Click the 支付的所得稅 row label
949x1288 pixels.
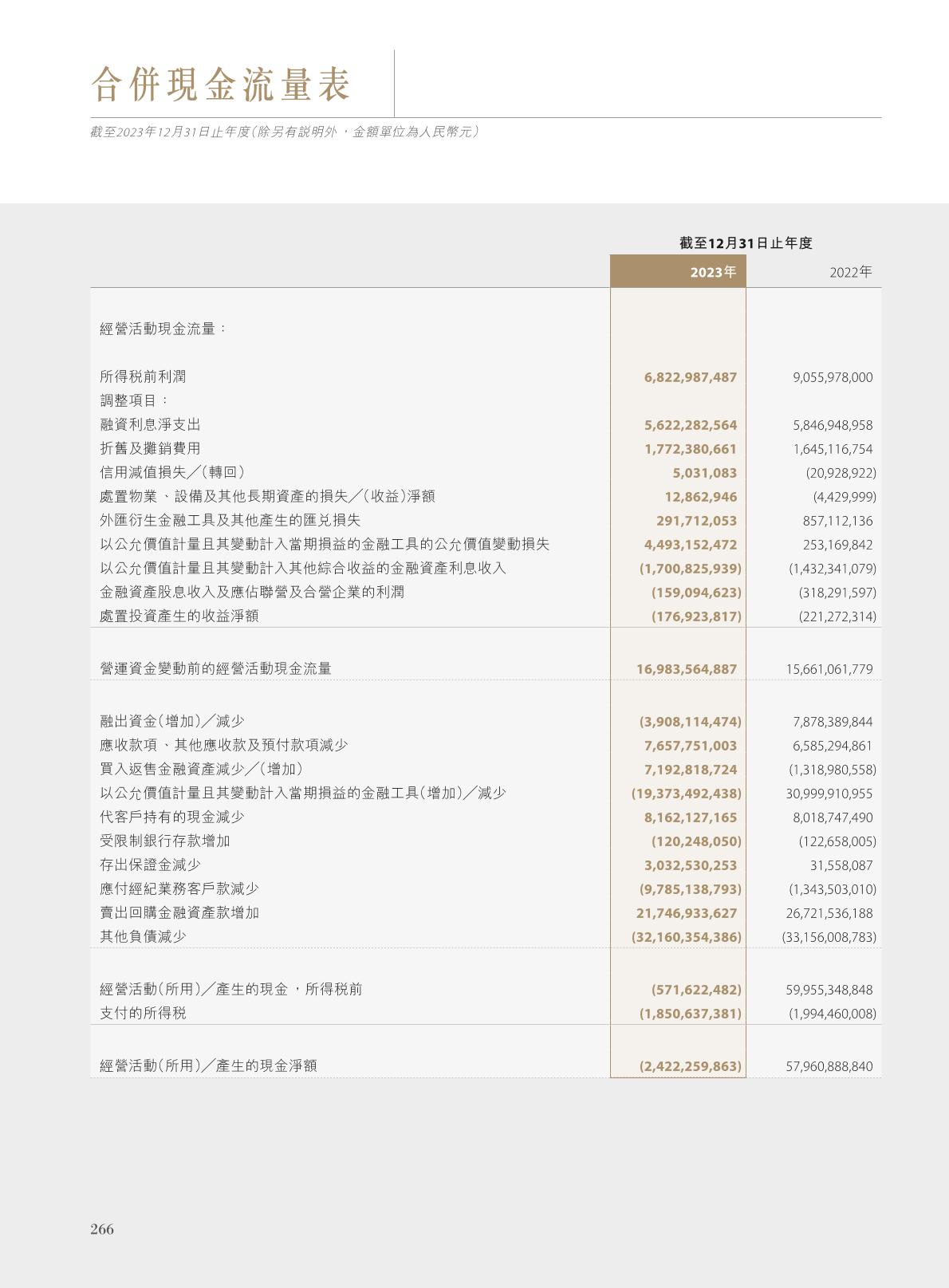coord(143,1013)
